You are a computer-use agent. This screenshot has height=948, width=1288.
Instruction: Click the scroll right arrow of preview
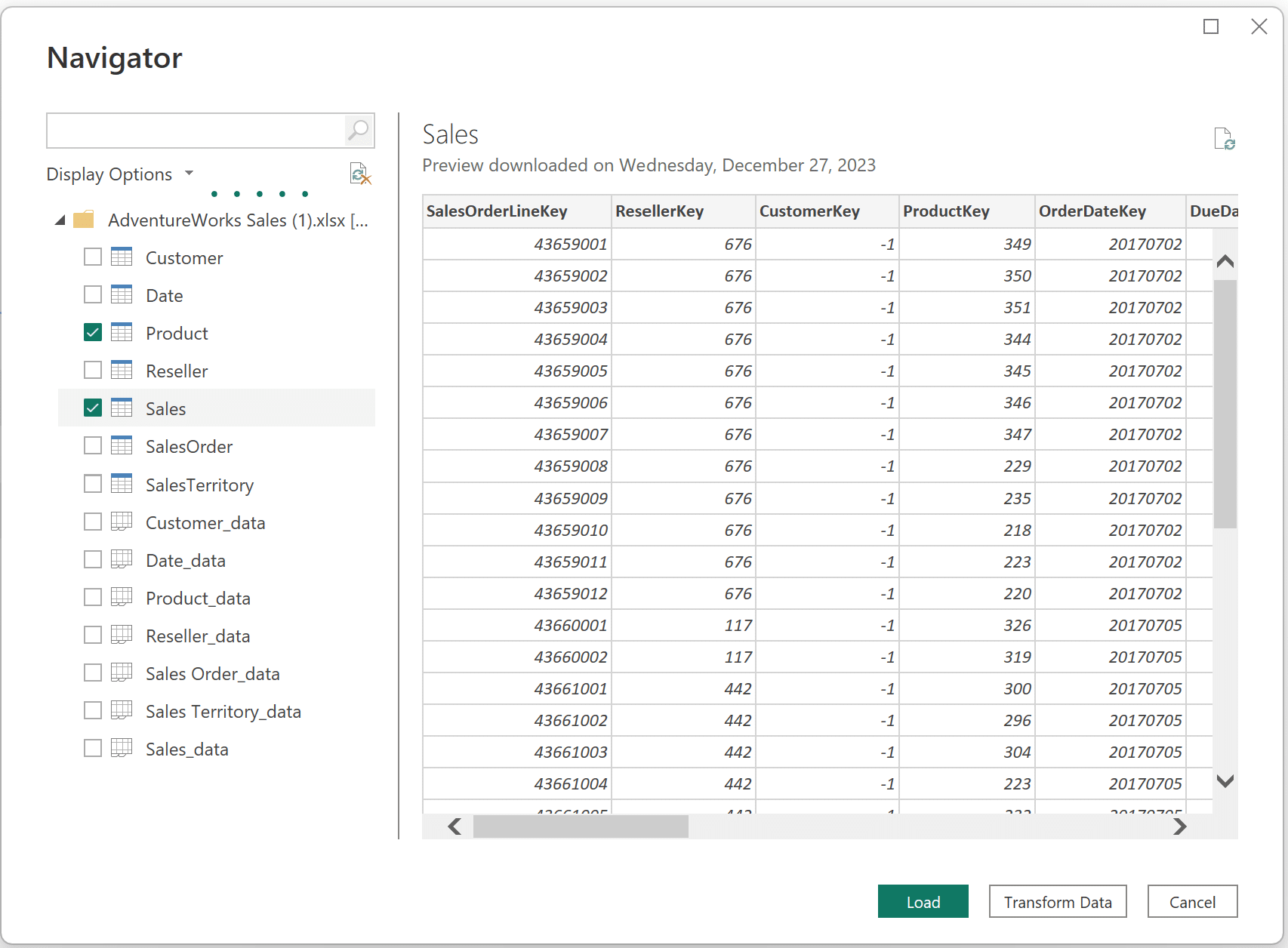tap(1180, 826)
